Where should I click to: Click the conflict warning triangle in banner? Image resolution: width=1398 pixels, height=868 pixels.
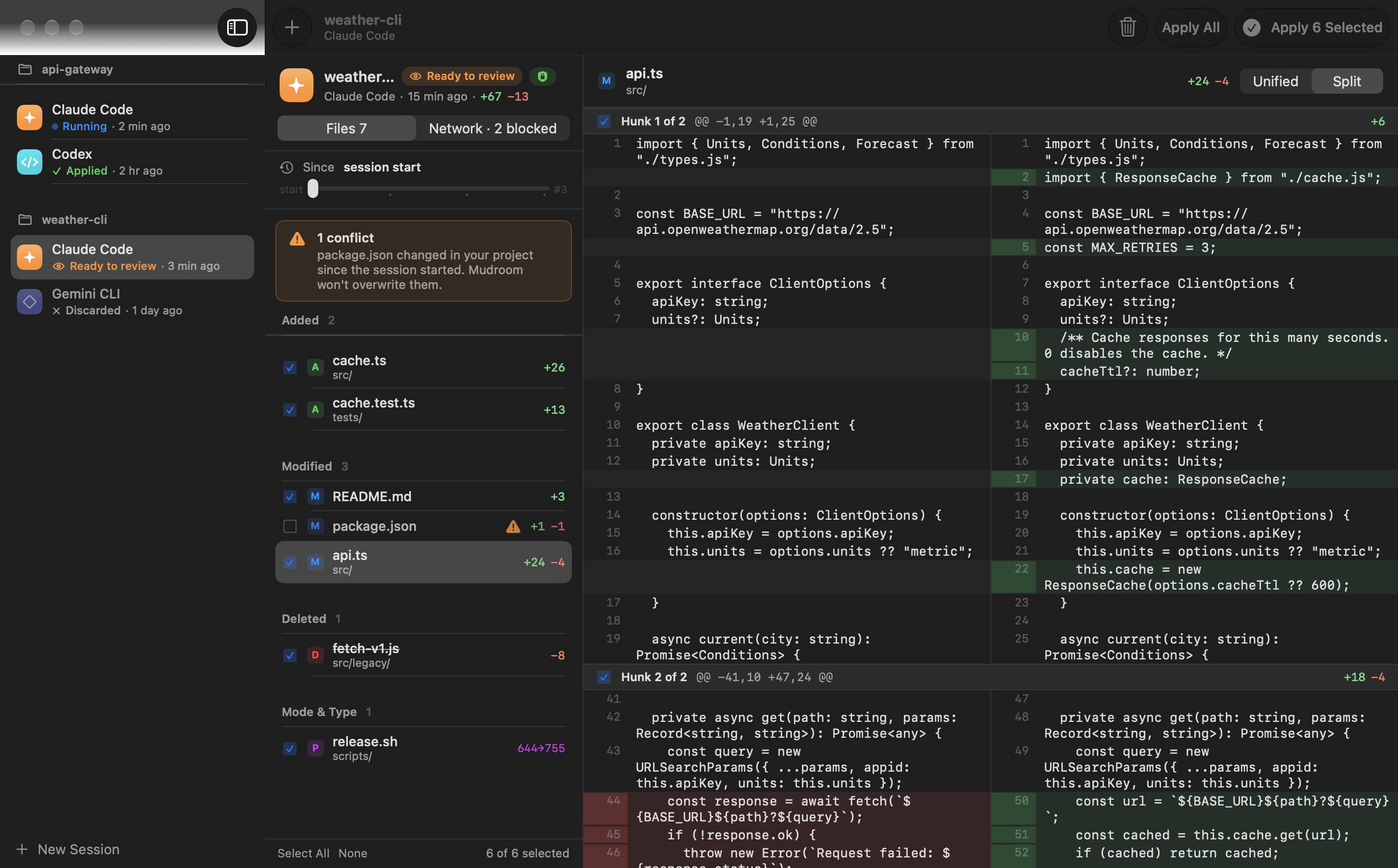pos(297,239)
